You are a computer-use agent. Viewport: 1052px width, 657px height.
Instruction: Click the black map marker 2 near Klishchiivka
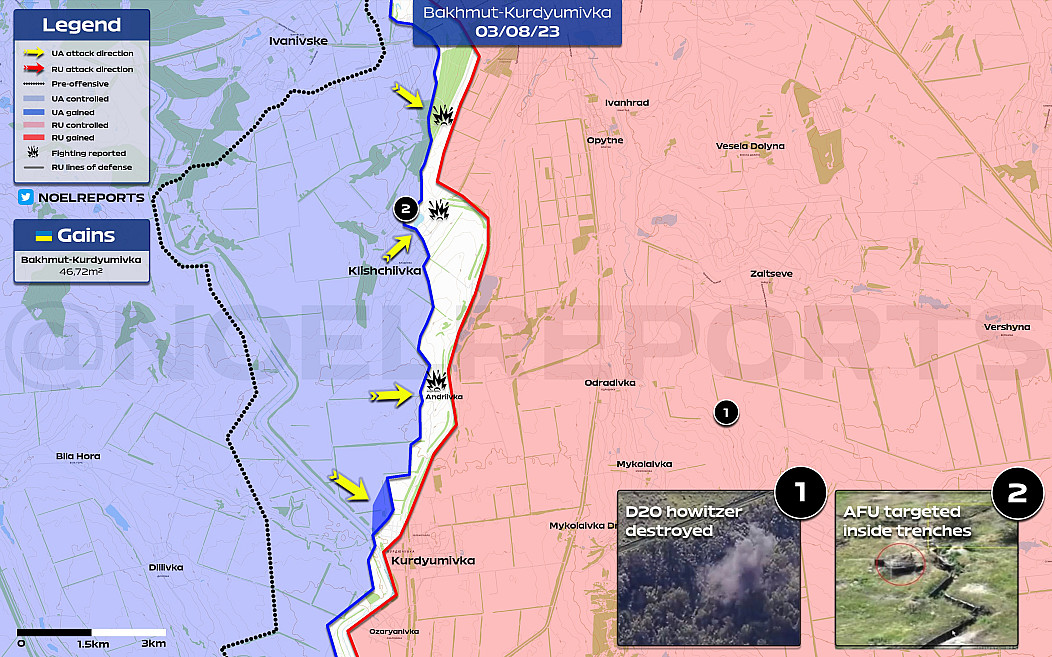point(405,209)
